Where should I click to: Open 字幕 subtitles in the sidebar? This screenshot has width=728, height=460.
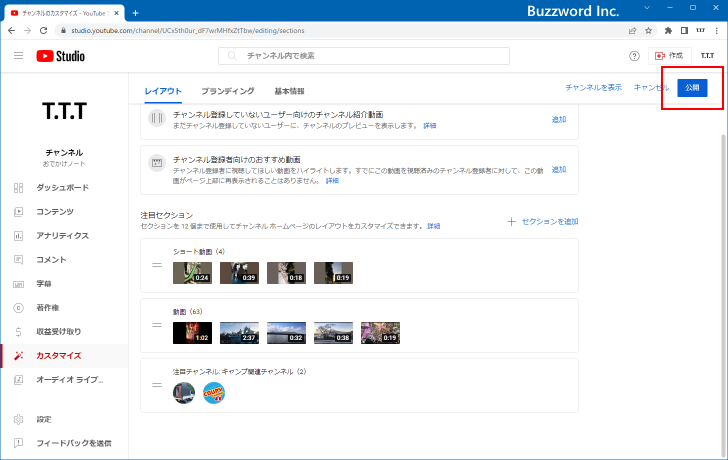pyautogui.click(x=64, y=284)
